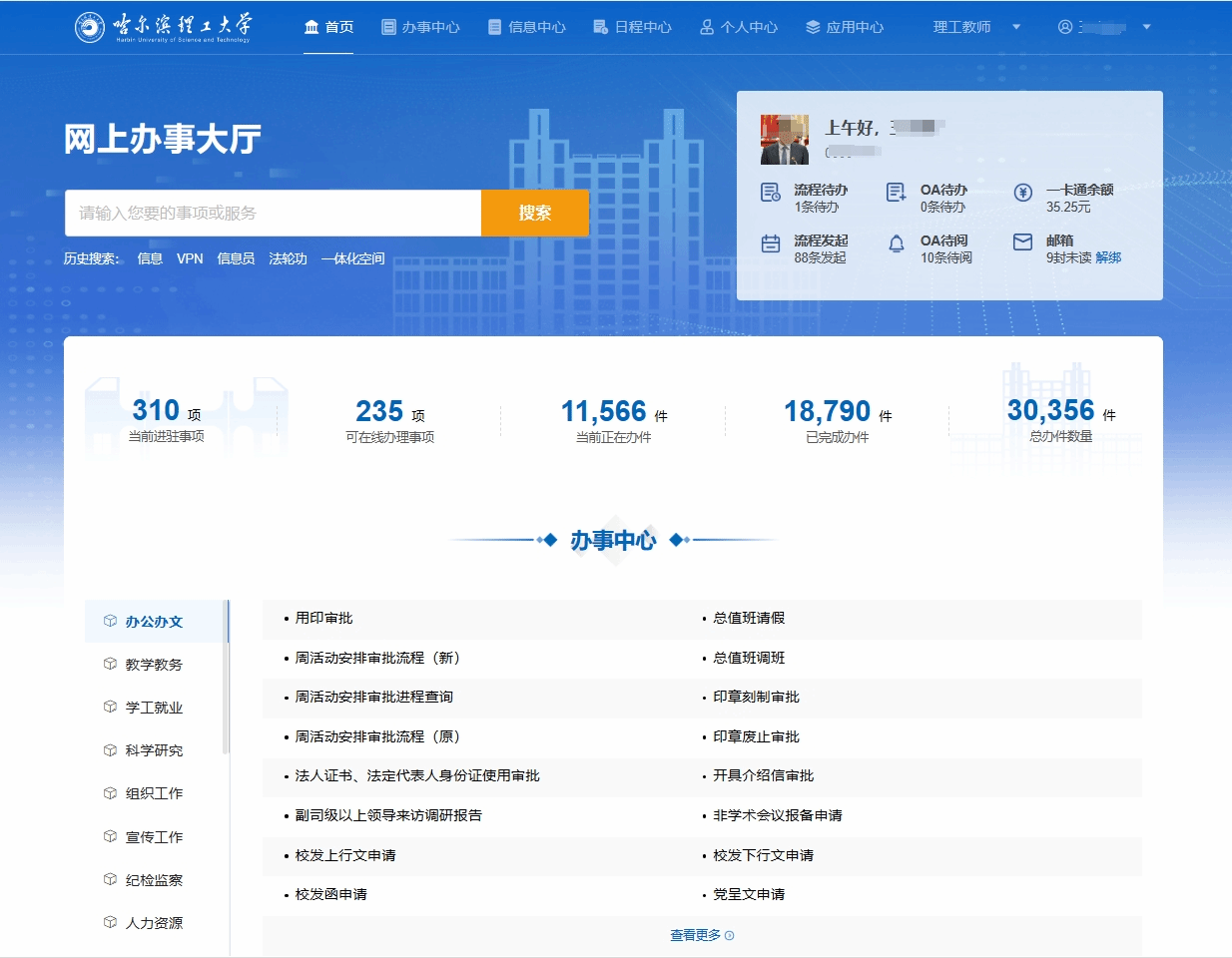Select 科学研究 in the category sidebar
The image size is (1232, 958).
(154, 750)
